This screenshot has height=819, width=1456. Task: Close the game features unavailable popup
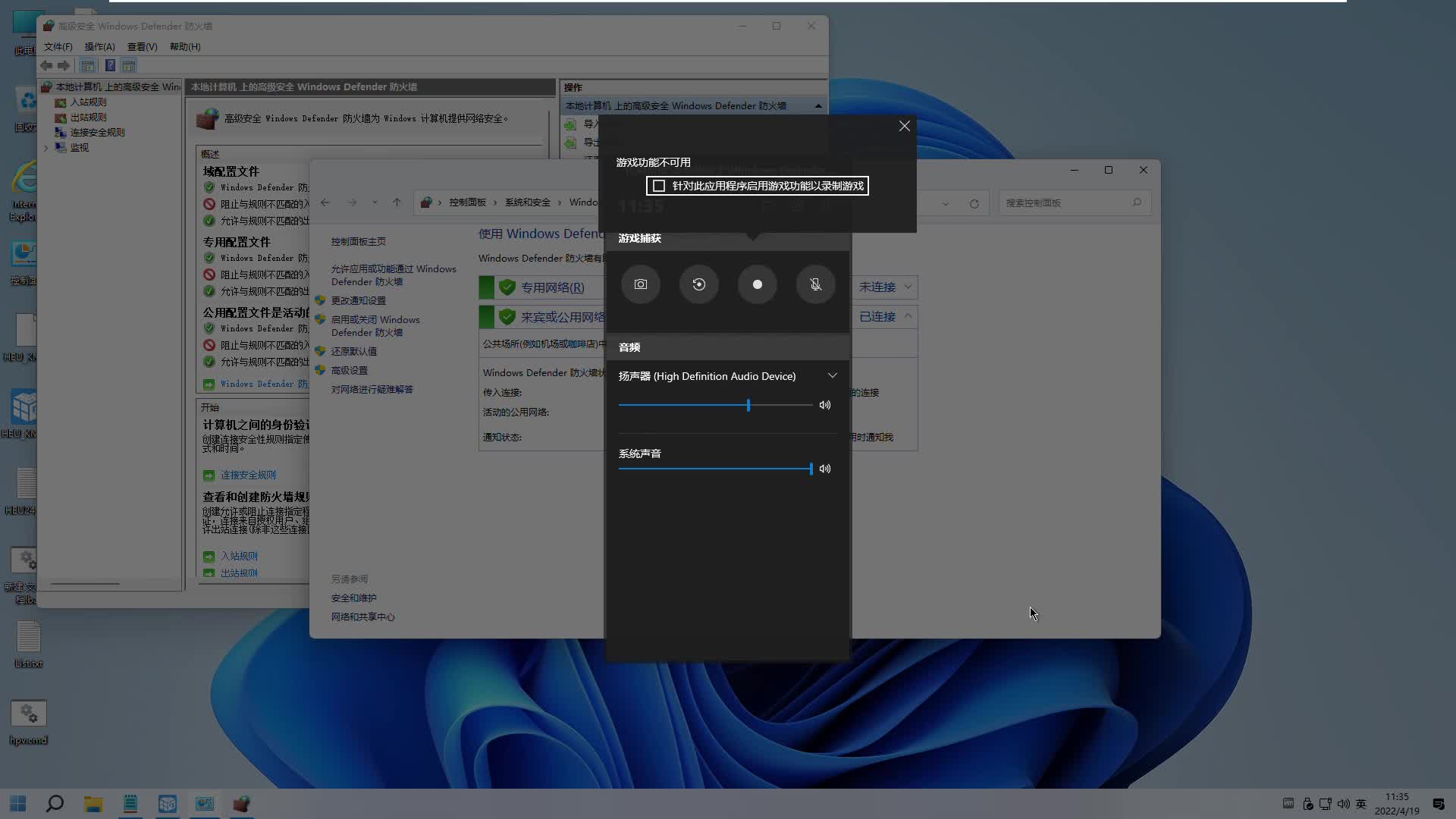905,126
